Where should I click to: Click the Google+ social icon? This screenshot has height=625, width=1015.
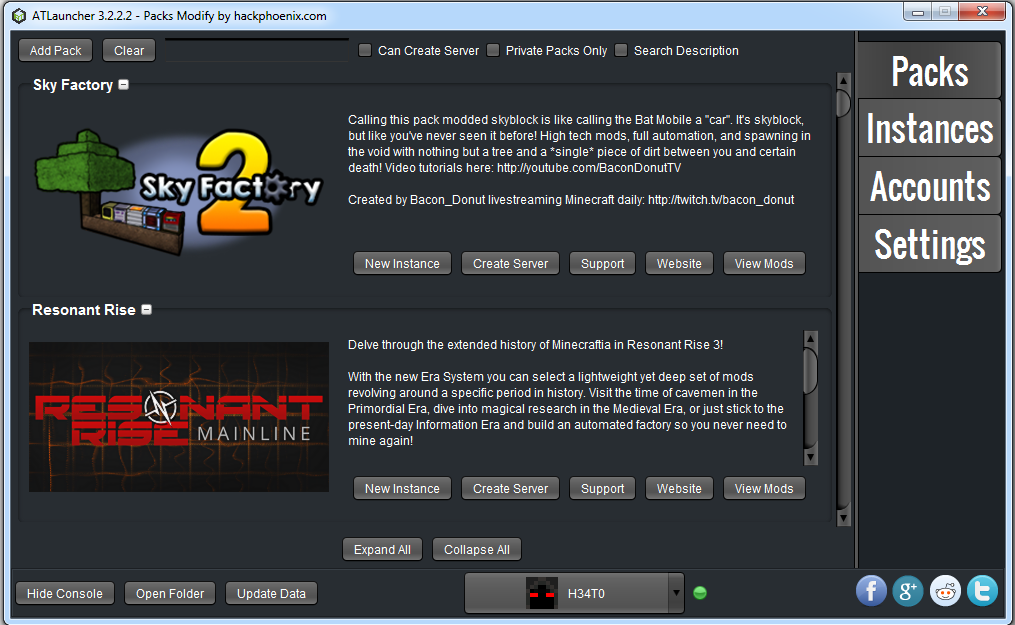(907, 591)
